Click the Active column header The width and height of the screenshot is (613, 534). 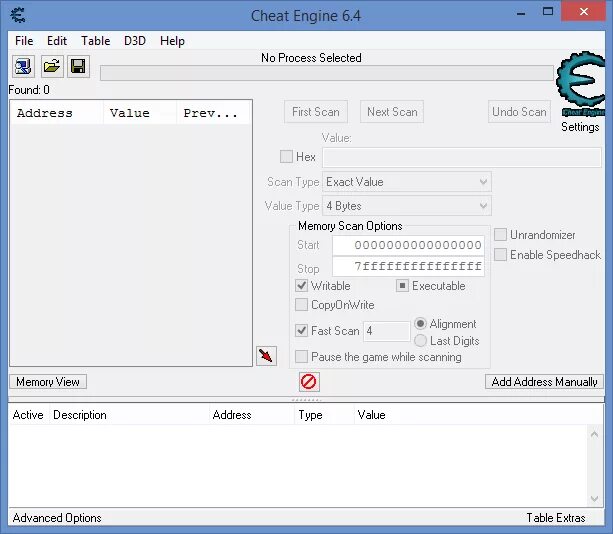tap(28, 415)
